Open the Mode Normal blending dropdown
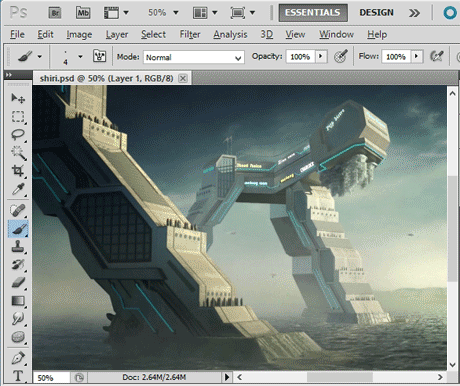Viewport: 460px width, 386px height. coord(194,57)
